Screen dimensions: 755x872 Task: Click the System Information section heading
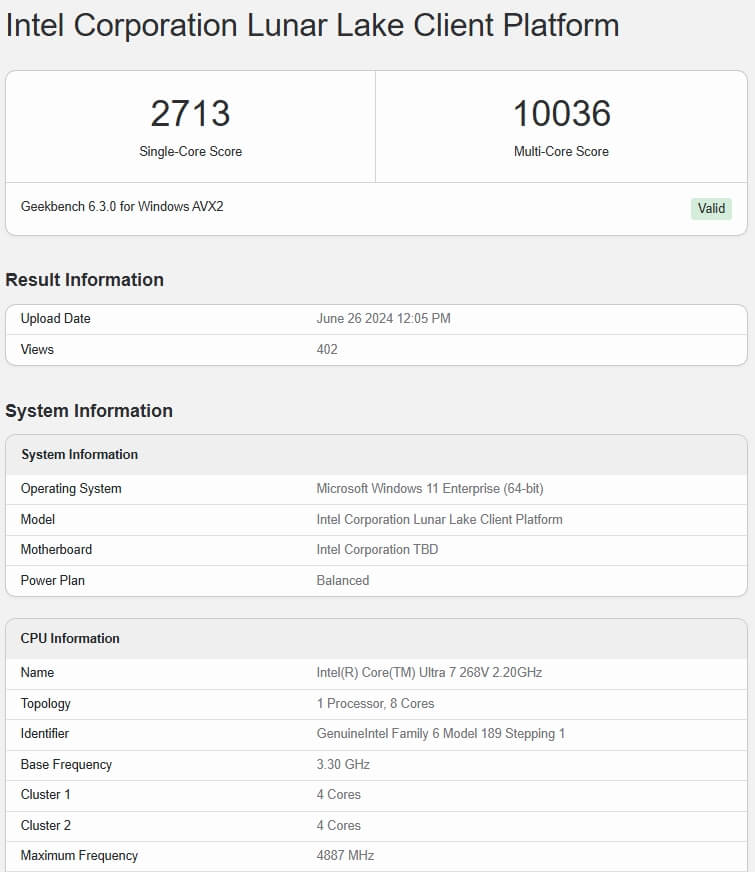(89, 411)
